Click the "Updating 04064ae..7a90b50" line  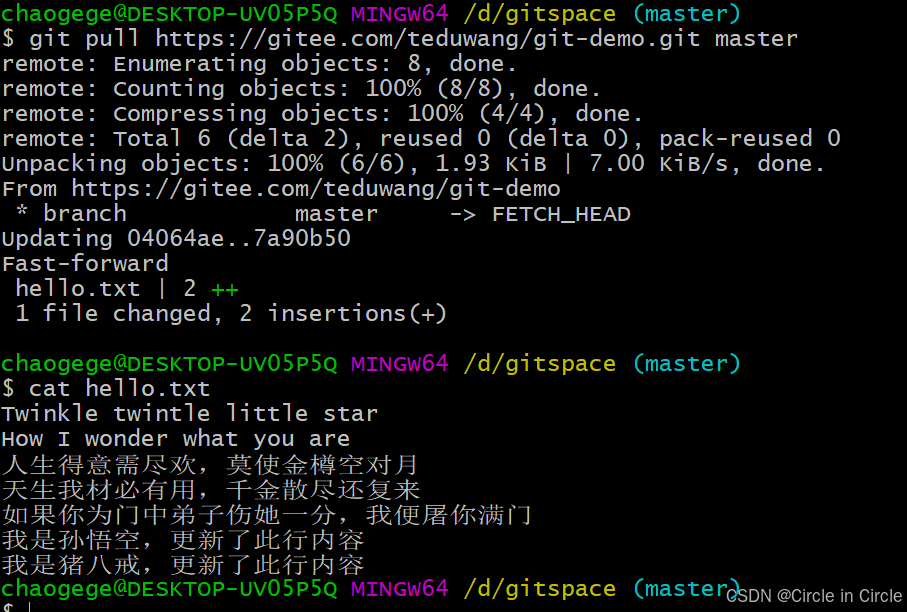click(176, 239)
